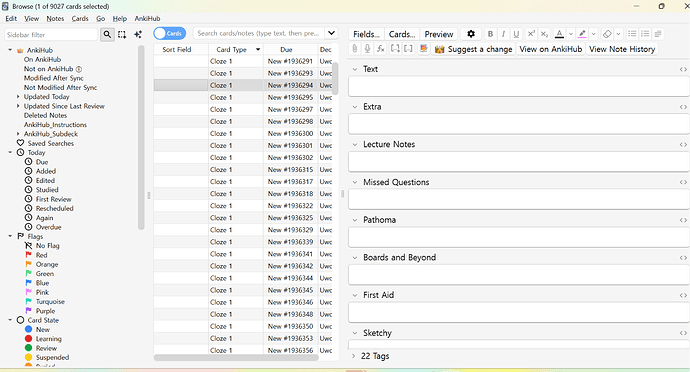Apply italic formatting in editor toolbar
Image resolution: width=690 pixels, height=372 pixels.
point(503,34)
